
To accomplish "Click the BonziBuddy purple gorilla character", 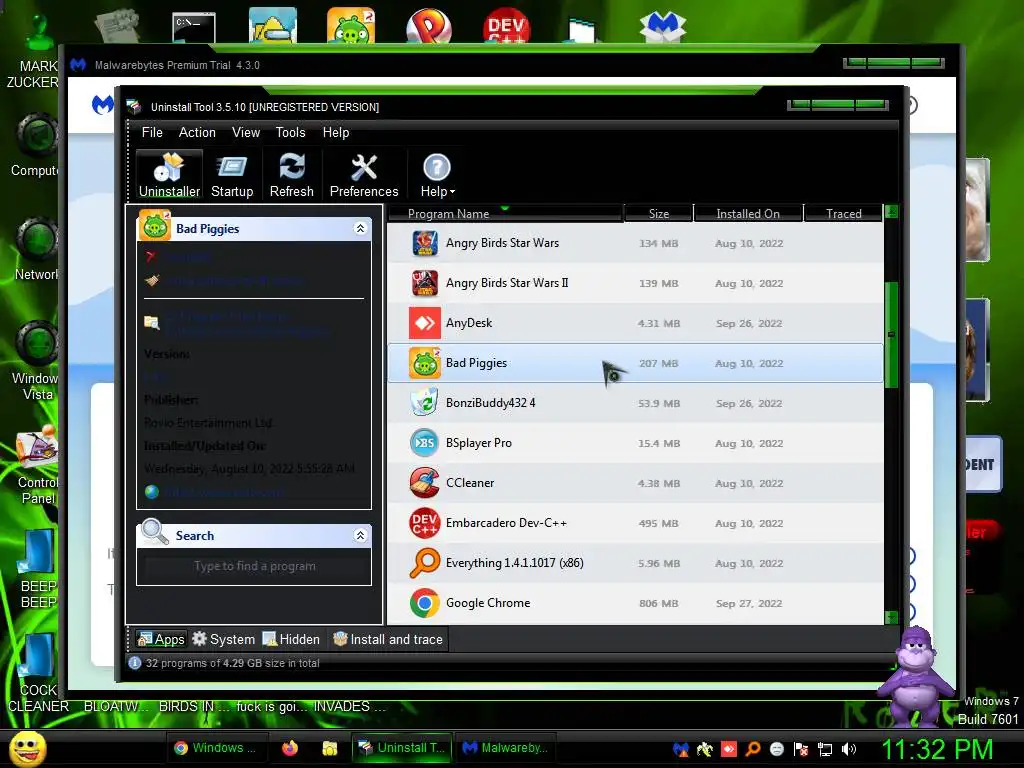I will tap(915, 675).
